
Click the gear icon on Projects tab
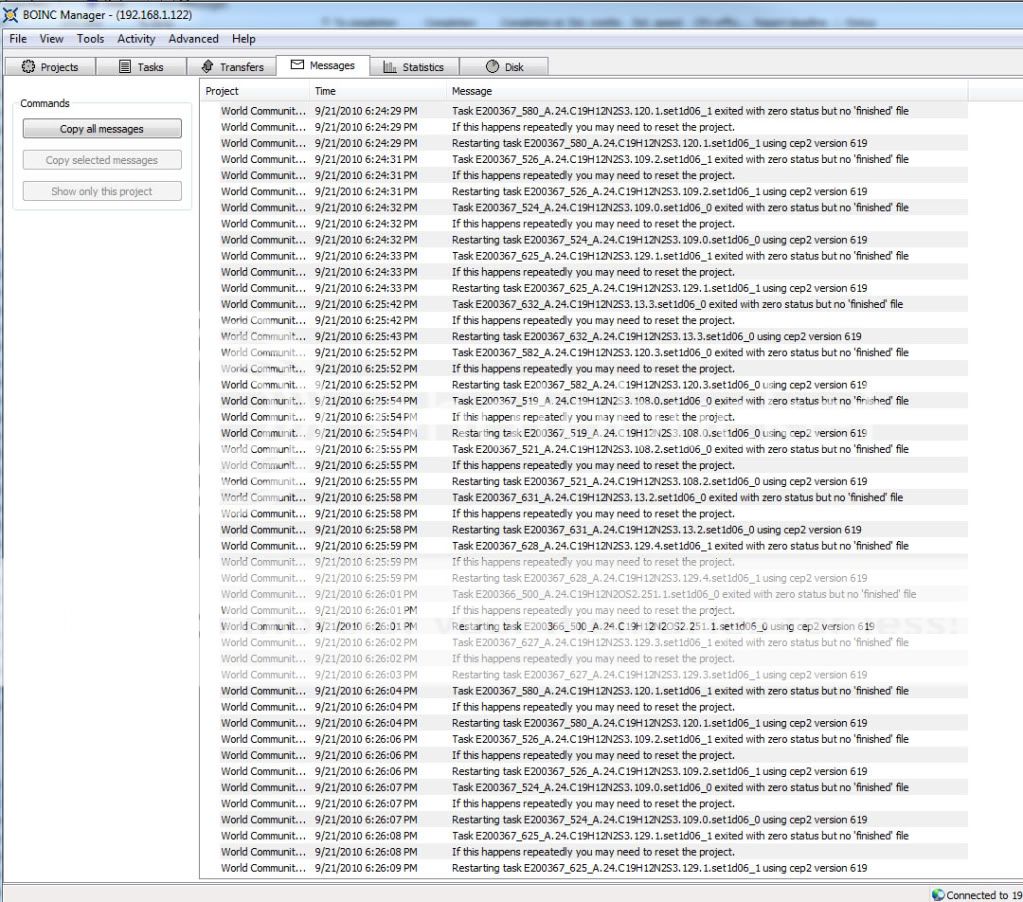tap(28, 67)
